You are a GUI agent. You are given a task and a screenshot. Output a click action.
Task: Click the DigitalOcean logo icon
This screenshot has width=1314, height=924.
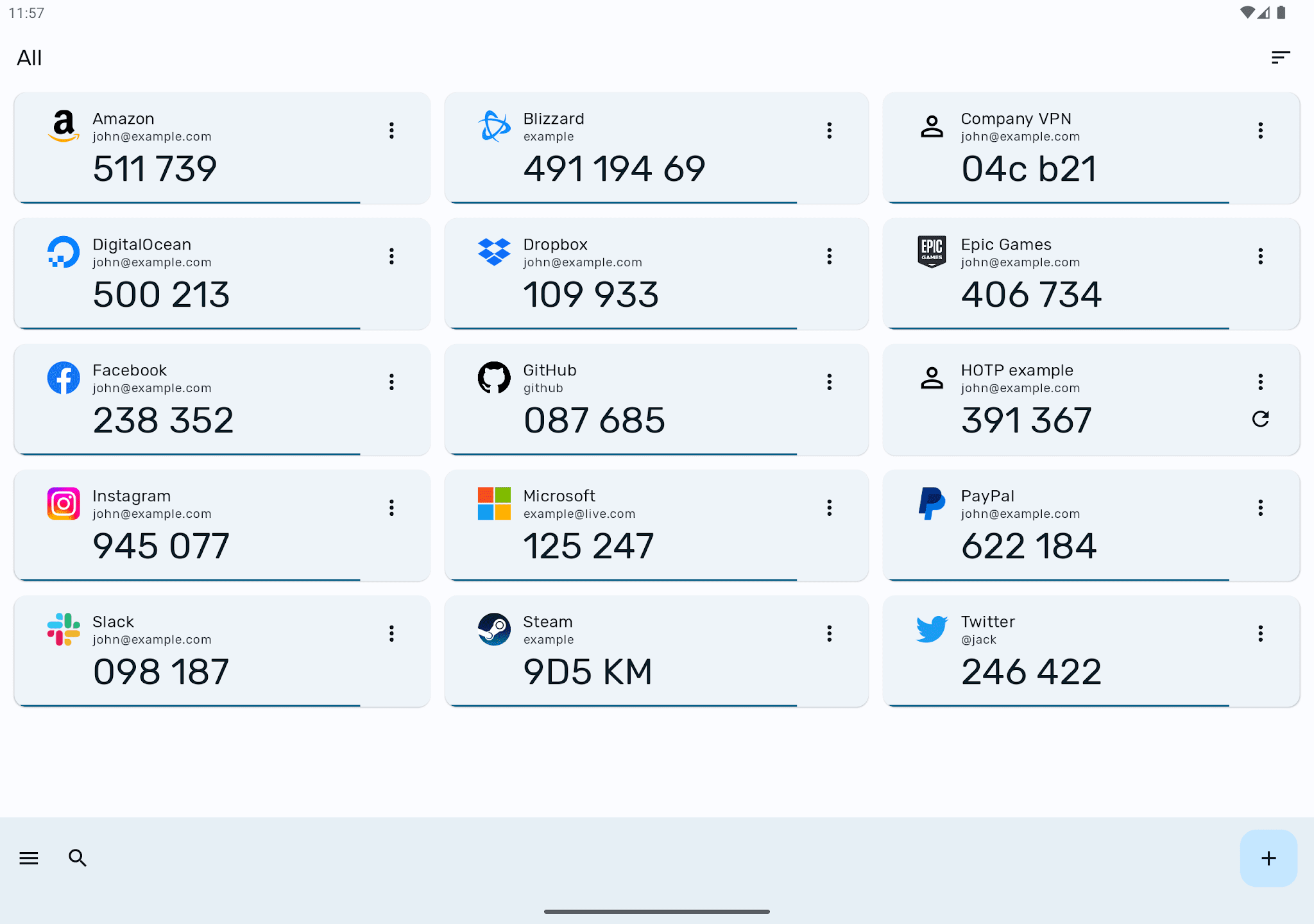[x=64, y=252]
